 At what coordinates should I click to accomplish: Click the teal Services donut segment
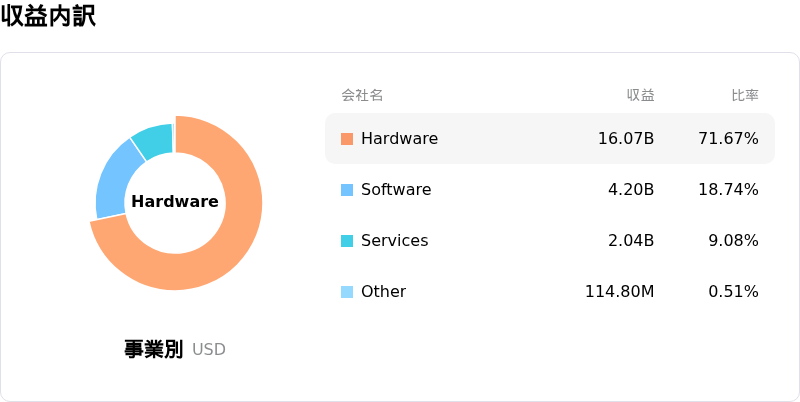click(153, 140)
